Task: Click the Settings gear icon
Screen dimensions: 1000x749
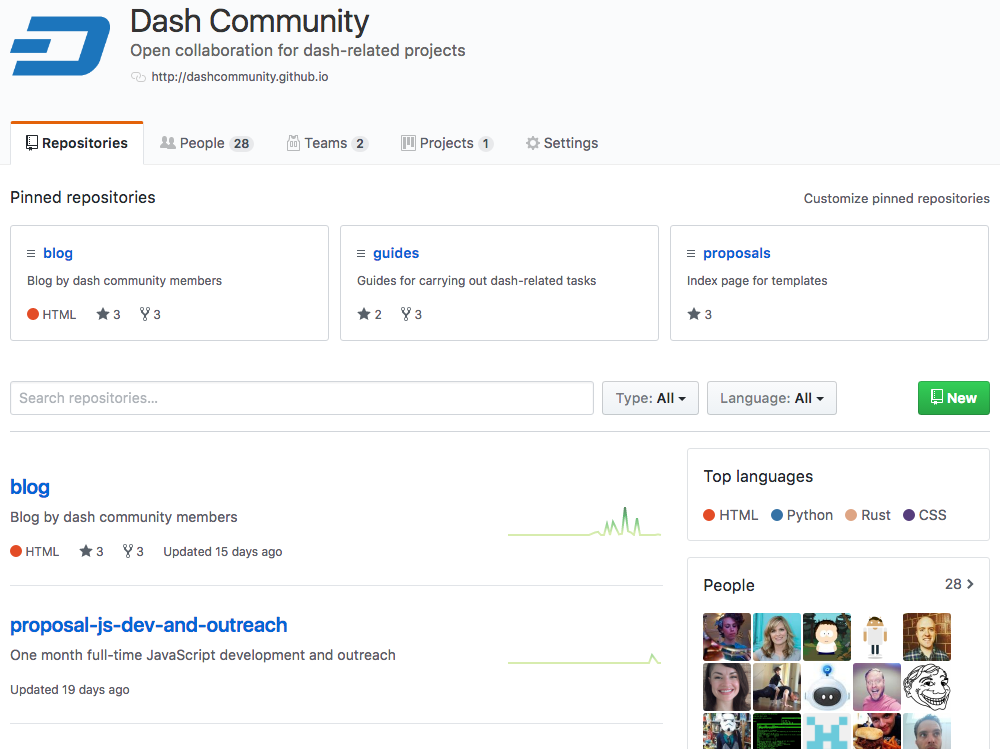Action: (533, 143)
